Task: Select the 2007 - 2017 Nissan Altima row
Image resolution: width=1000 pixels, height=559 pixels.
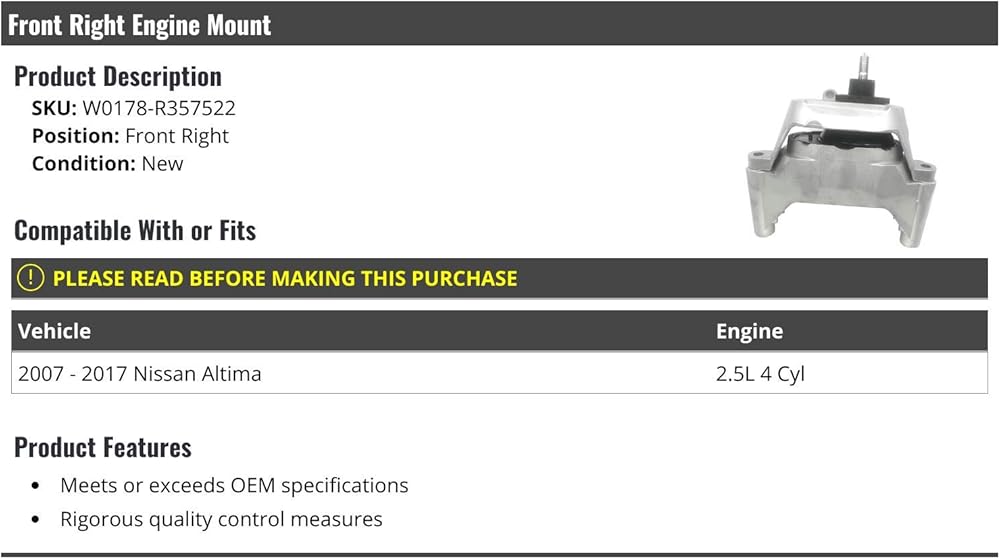Action: 140,374
